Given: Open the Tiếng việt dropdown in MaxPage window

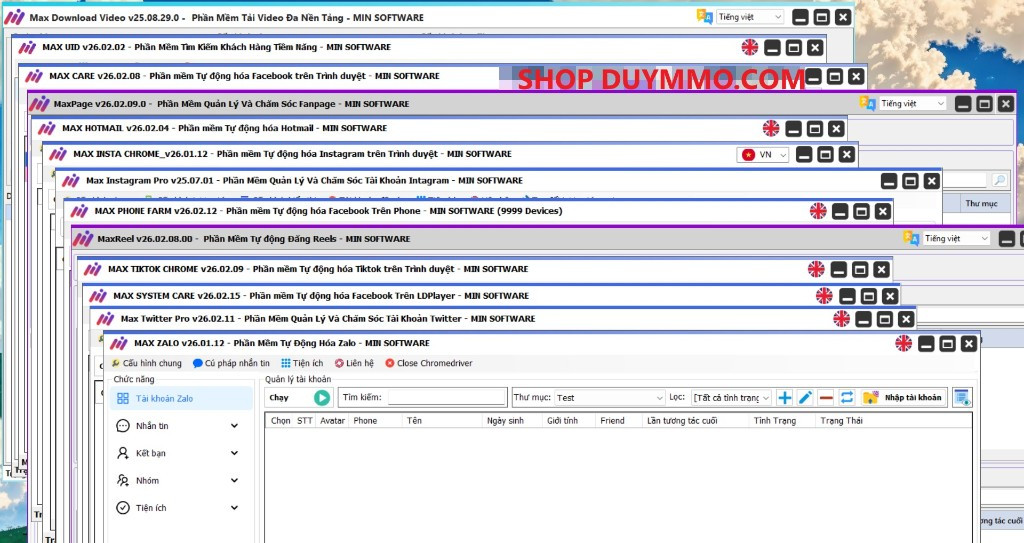Looking at the screenshot, I should 912,103.
